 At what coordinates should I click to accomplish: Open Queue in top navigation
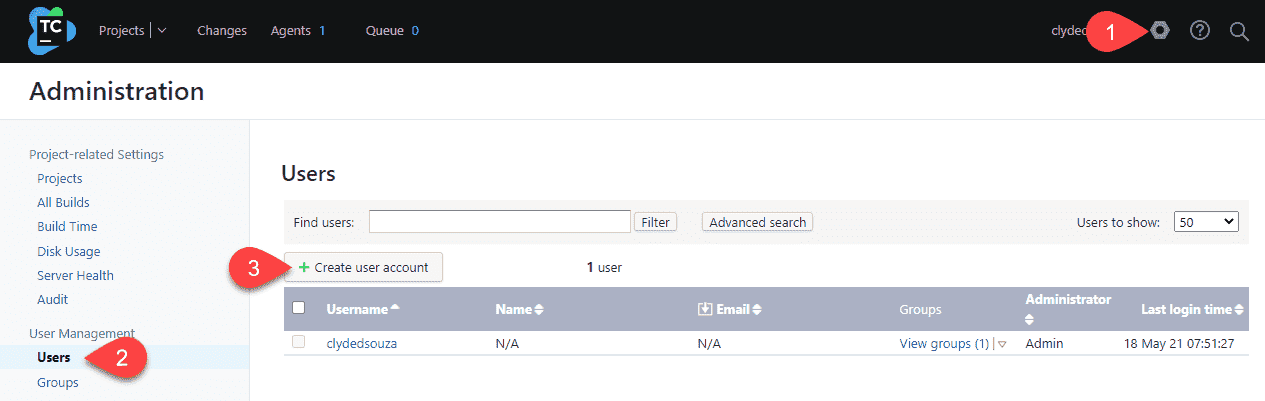pos(384,31)
